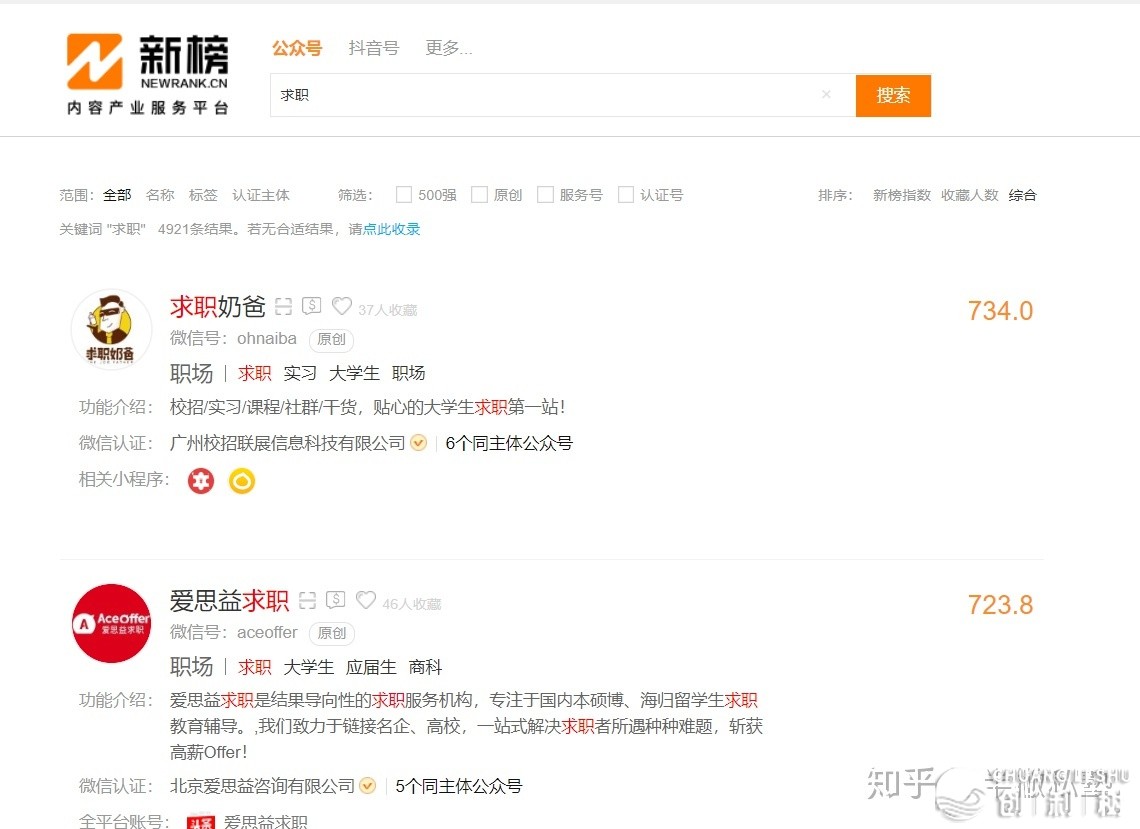1140x829 pixels.
Task: Switch to the 抖音号 tab
Action: pyautogui.click(x=374, y=48)
